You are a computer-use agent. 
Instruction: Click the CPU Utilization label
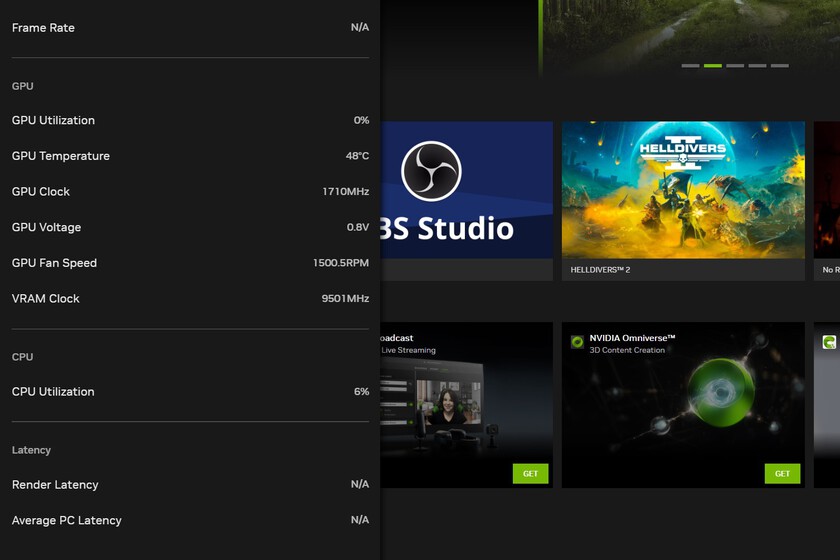click(x=53, y=392)
